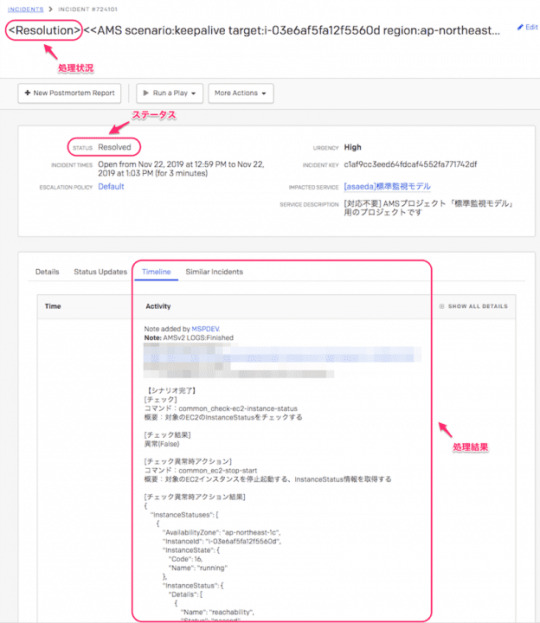Screen dimensions: 540x623
Task: Create a New Postmortem Report
Action: click(x=69, y=93)
